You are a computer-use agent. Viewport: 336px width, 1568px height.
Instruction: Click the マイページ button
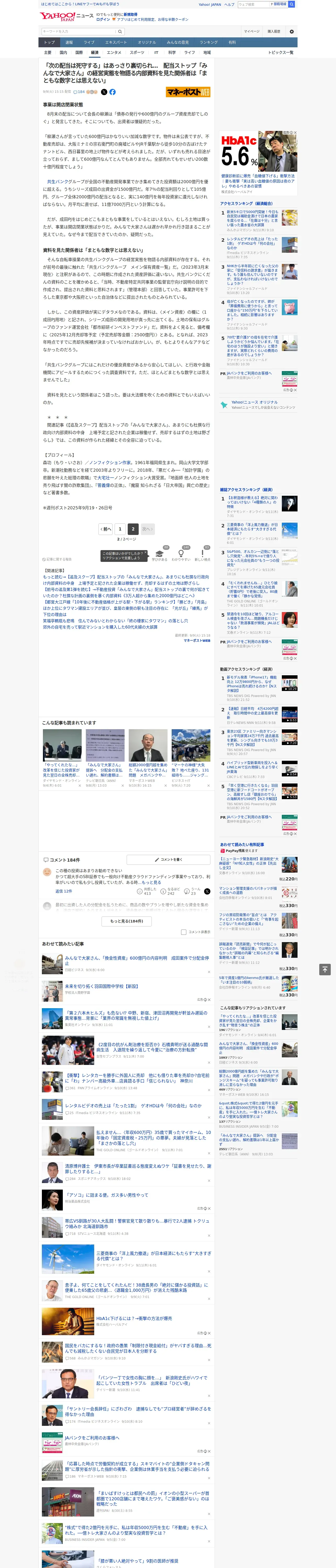click(251, 31)
